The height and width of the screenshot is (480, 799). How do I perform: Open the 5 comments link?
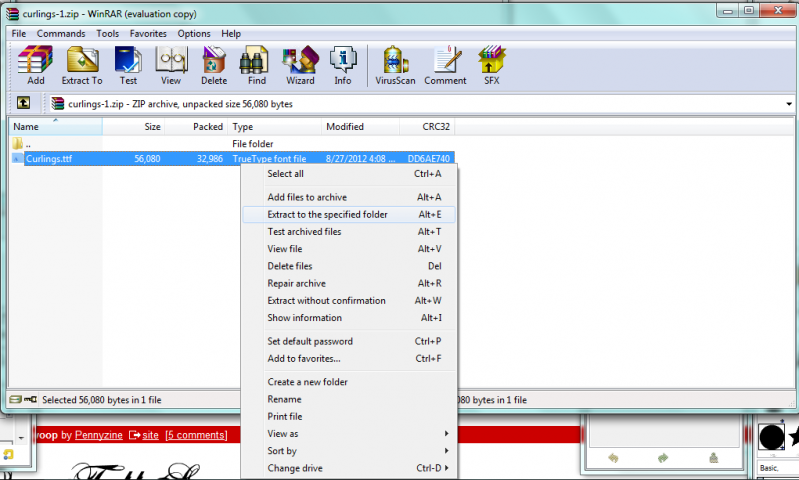pyautogui.click(x=196, y=435)
